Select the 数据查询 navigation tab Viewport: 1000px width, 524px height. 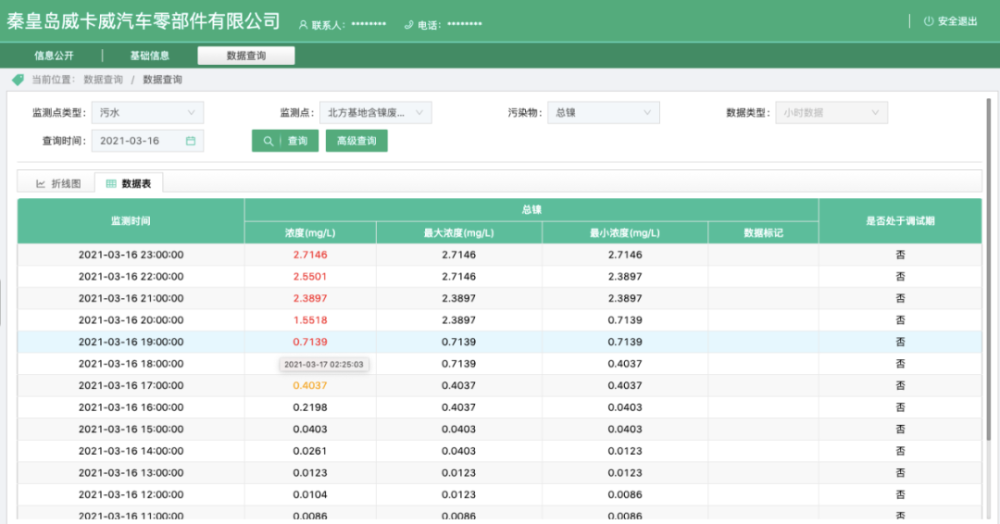(x=246, y=56)
